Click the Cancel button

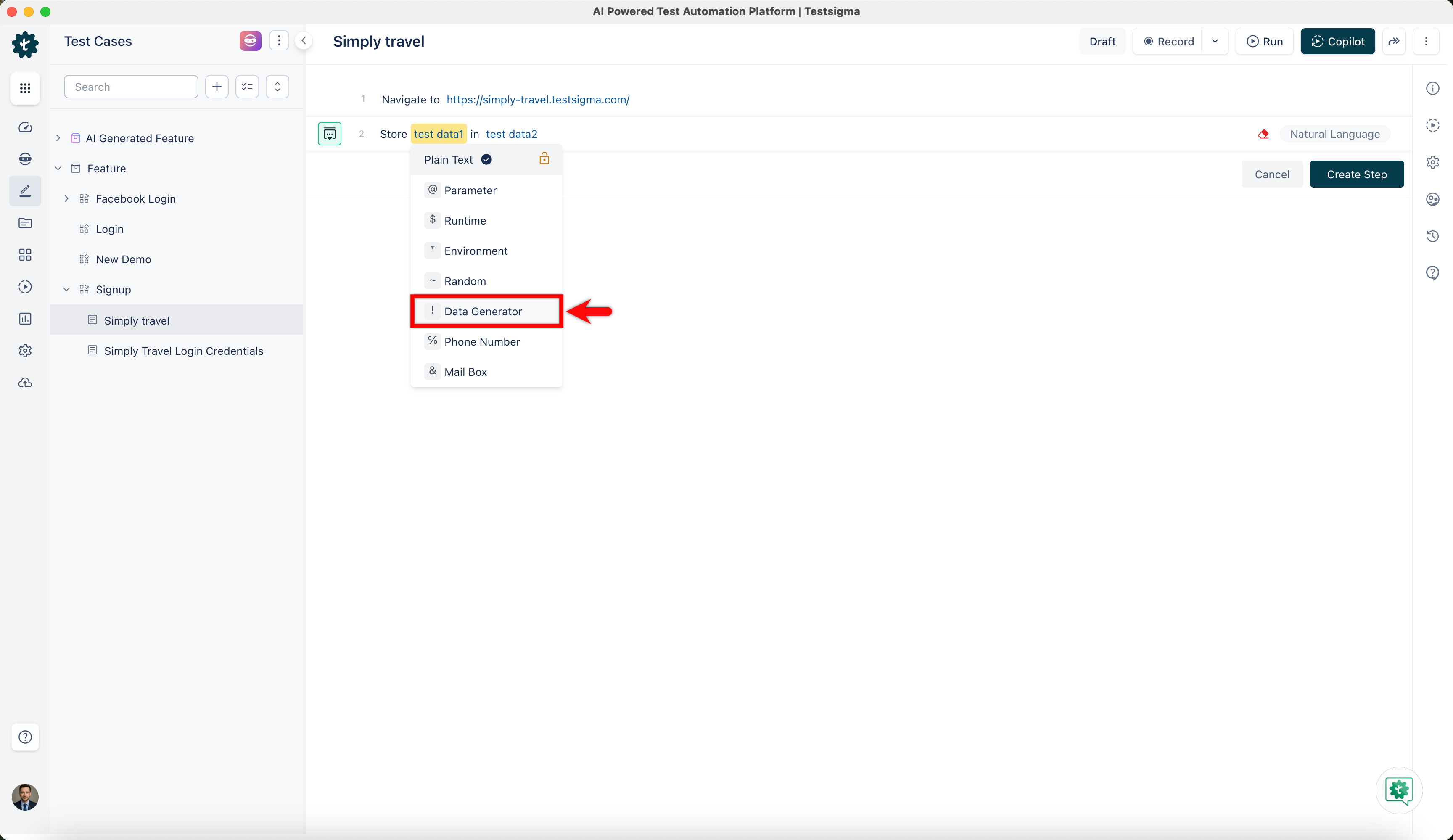click(x=1272, y=175)
